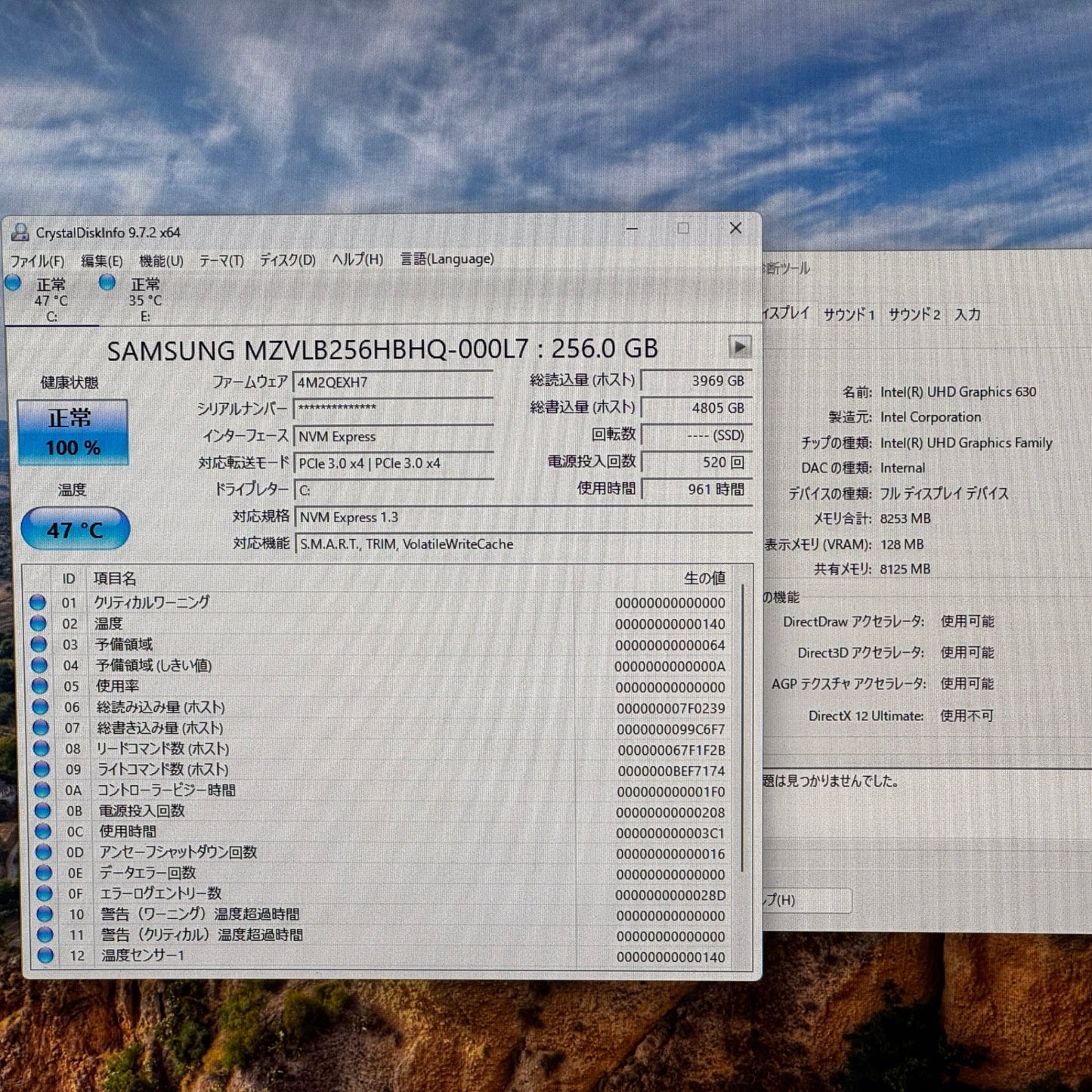The image size is (1092, 1092).
Task: Open the ディスク(D) menu
Action: pos(287,260)
